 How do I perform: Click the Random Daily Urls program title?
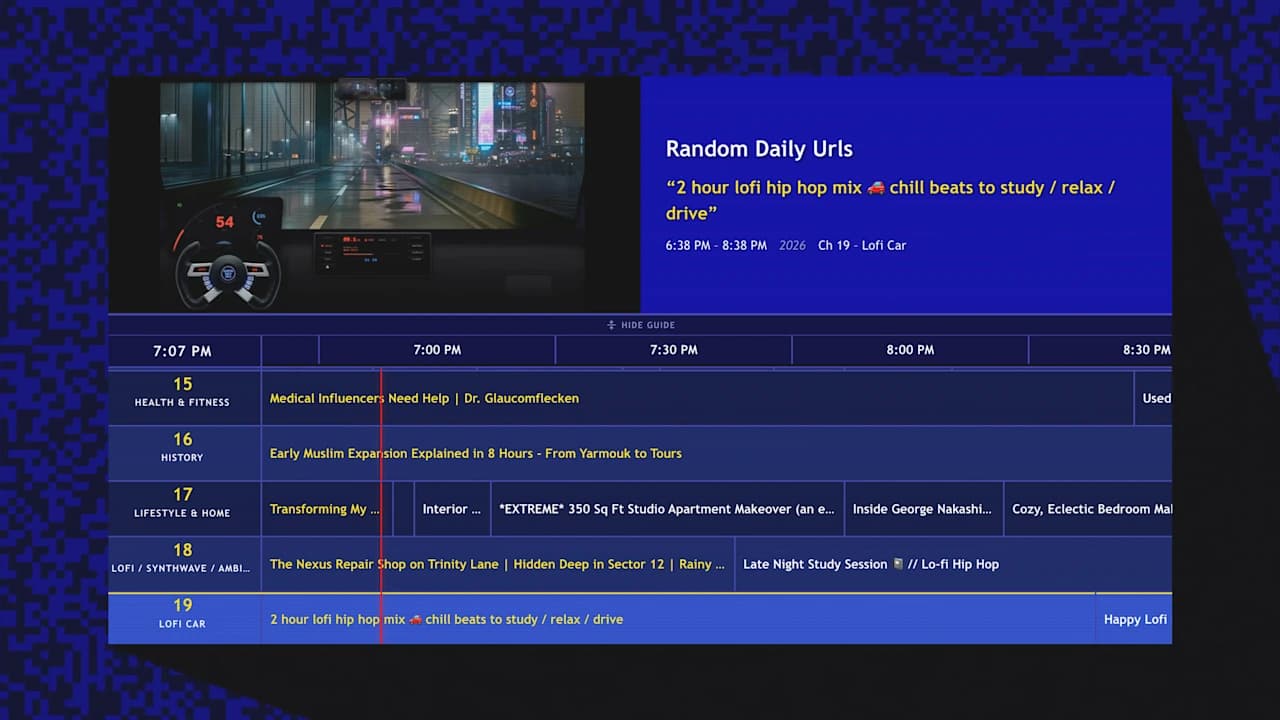tap(758, 148)
